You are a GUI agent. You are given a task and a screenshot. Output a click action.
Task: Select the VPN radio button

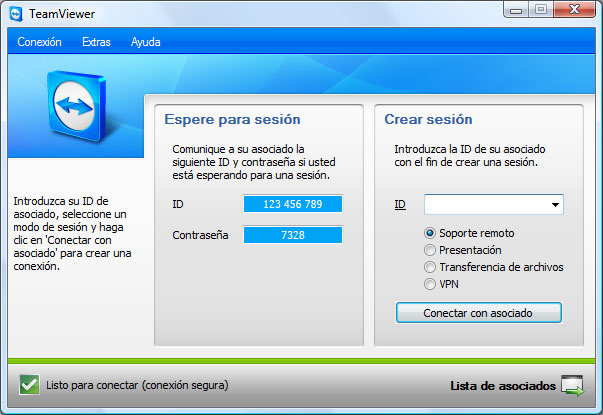pyautogui.click(x=430, y=284)
